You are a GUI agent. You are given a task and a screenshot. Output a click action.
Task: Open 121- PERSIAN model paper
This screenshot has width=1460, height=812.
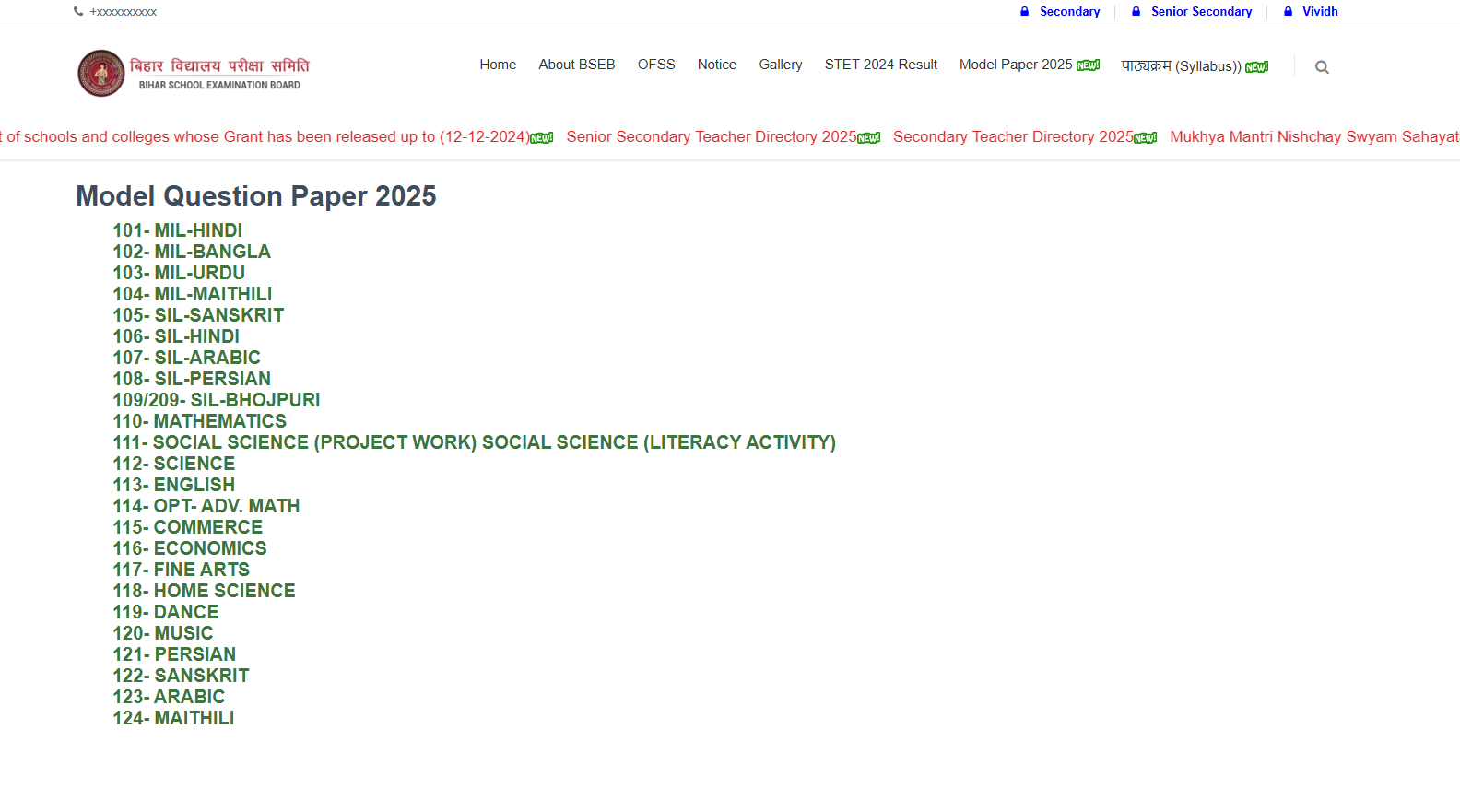tap(174, 654)
